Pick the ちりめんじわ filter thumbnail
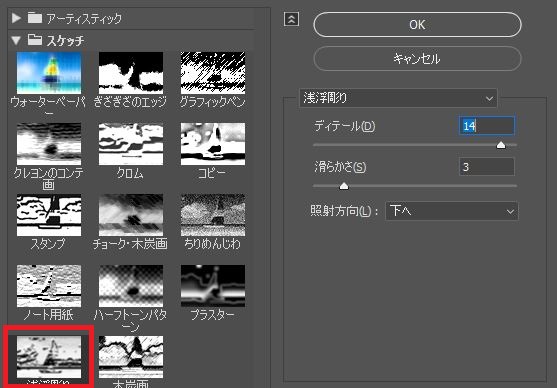557x388 pixels. pyautogui.click(x=213, y=215)
